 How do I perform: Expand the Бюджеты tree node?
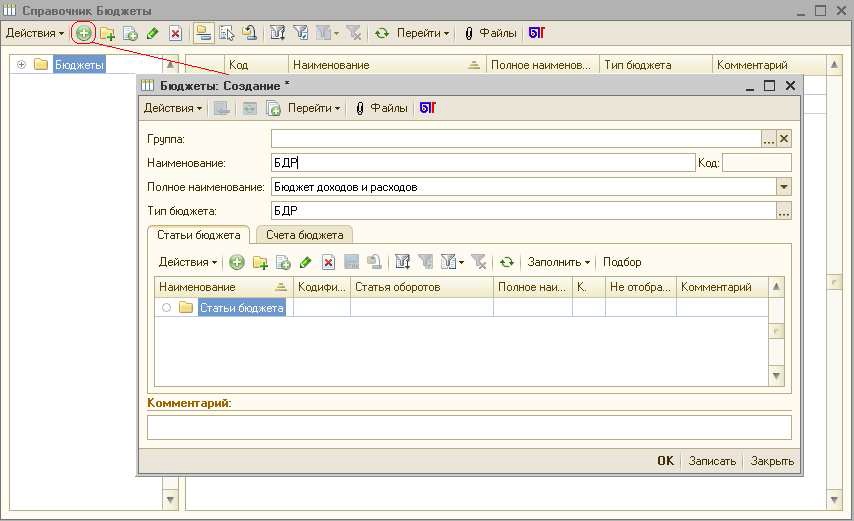(x=21, y=64)
